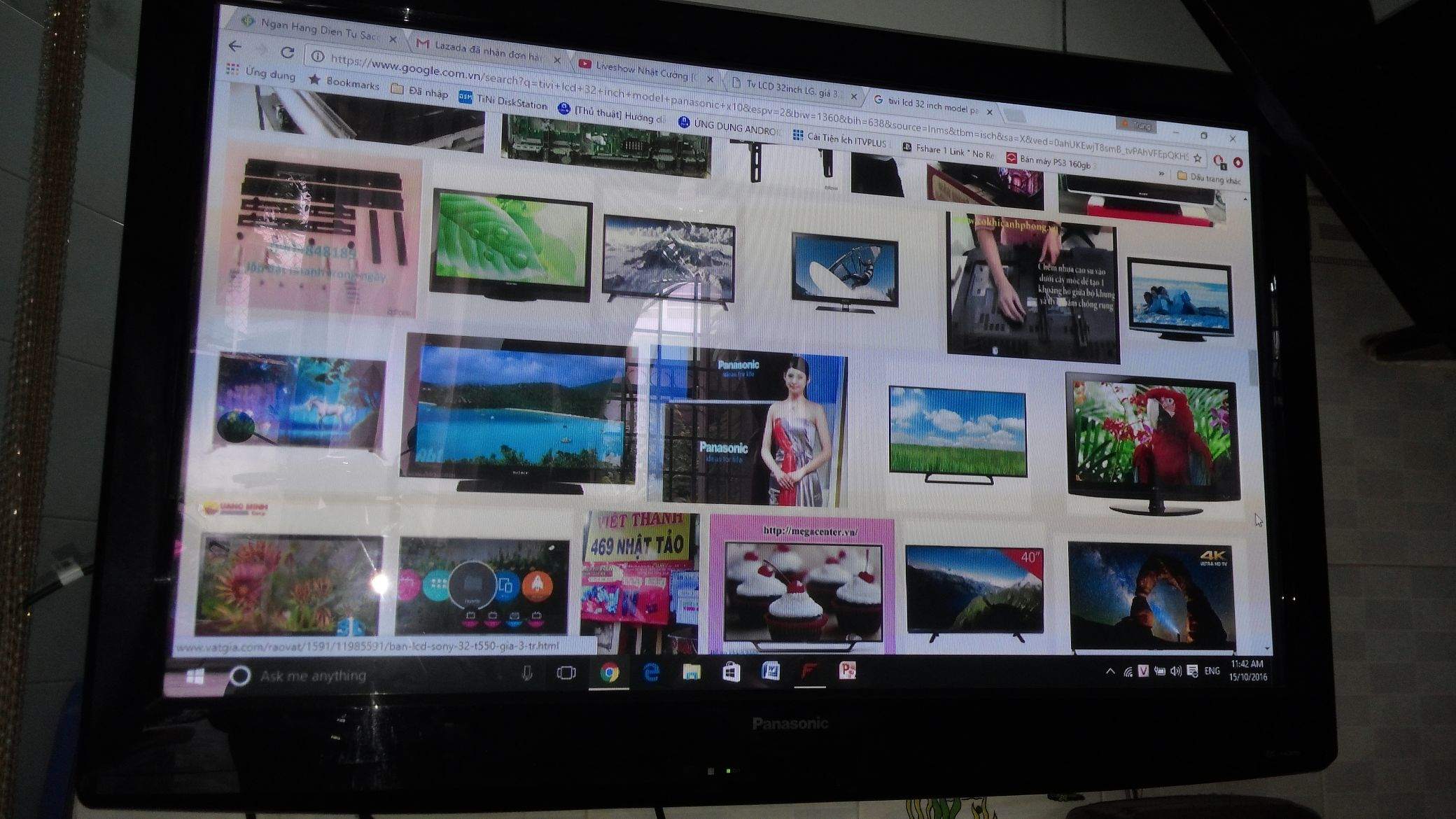
Task: Reload the page with refresh icon
Action: click(x=287, y=52)
